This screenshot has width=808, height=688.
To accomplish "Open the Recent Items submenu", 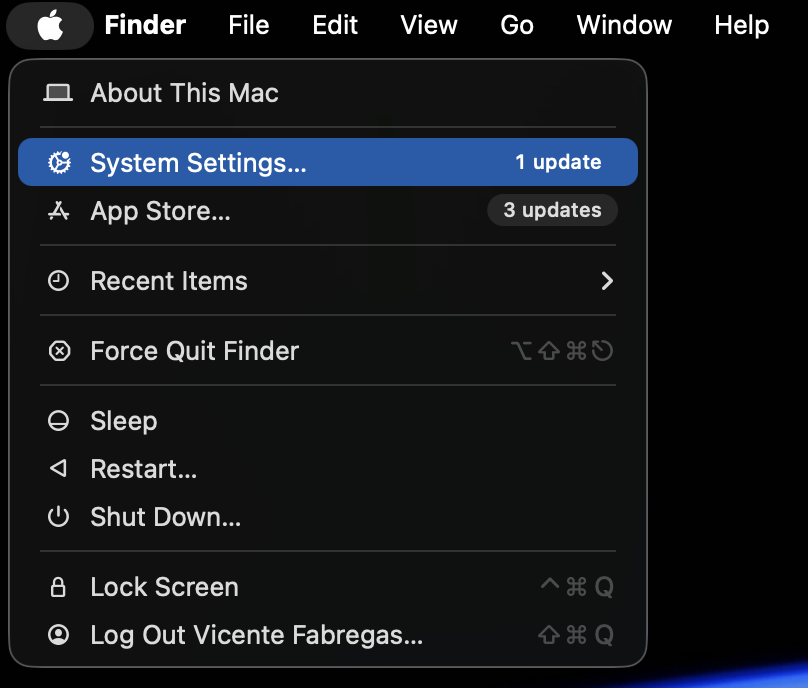I will click(328, 281).
